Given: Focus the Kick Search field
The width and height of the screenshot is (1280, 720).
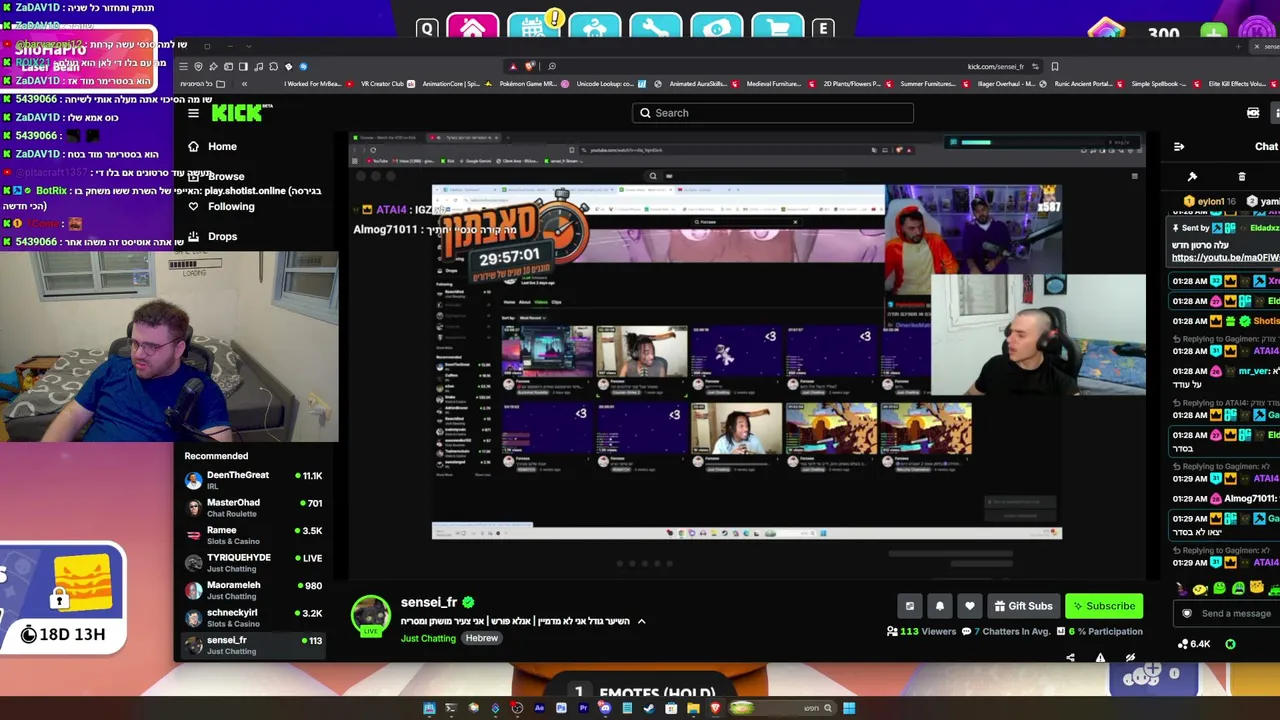Looking at the screenshot, I should coord(773,113).
